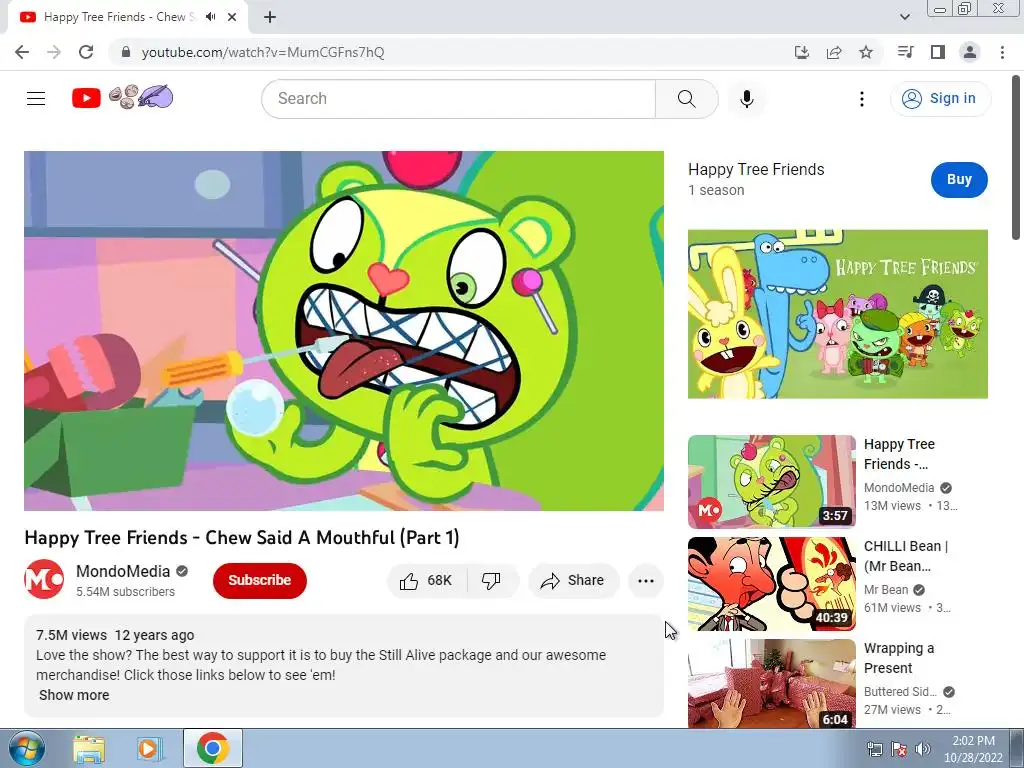Open Happy Tree Friends show poster

837,313
